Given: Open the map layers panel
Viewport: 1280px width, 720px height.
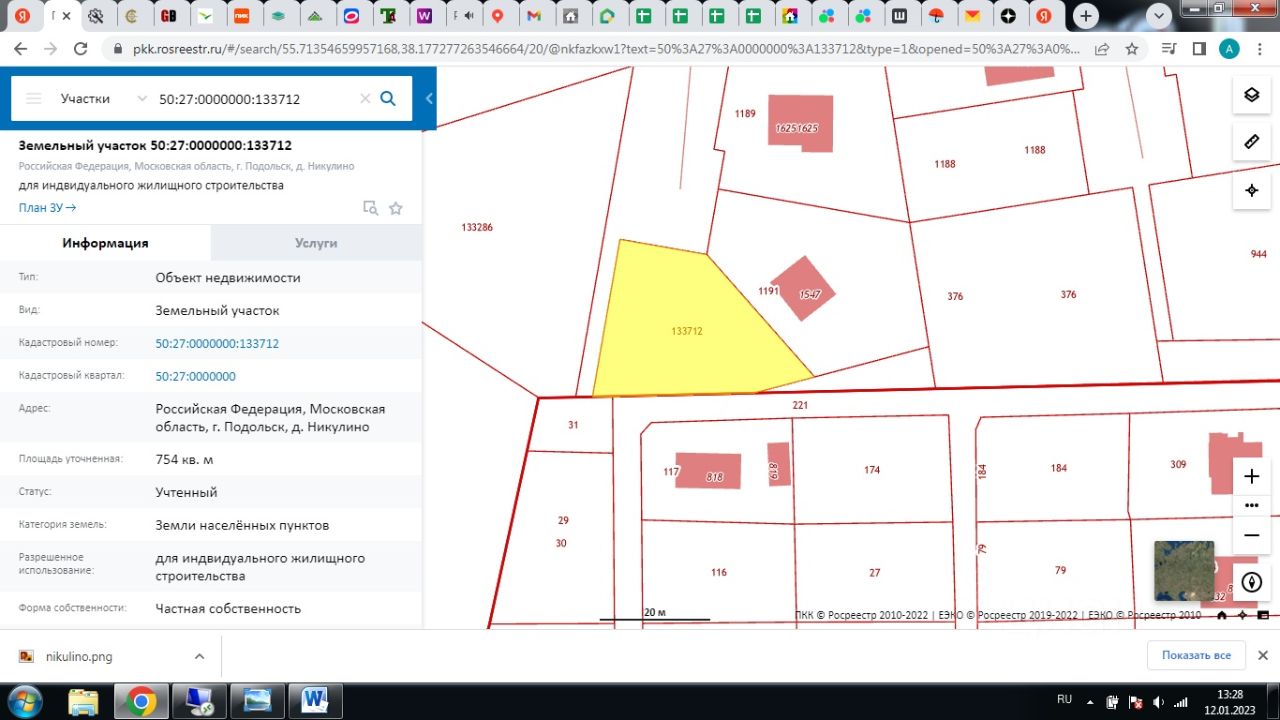Looking at the screenshot, I should 1251,95.
